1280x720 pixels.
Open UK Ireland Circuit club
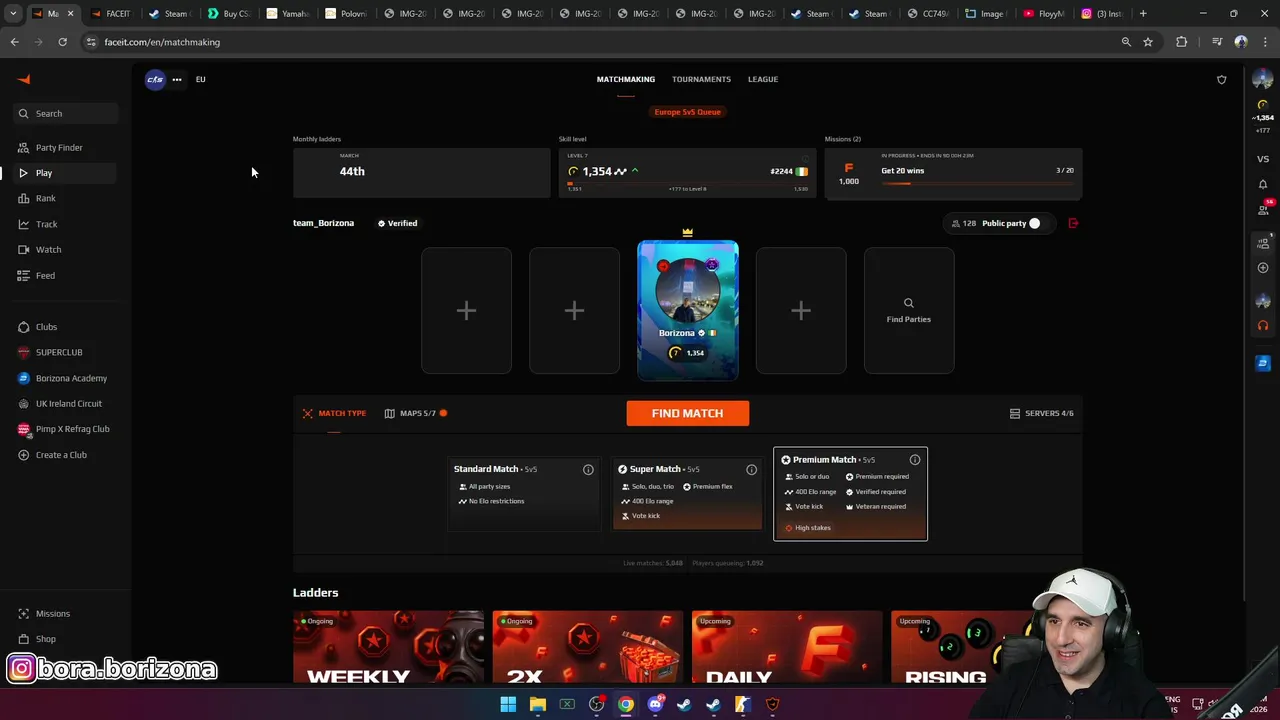point(68,403)
